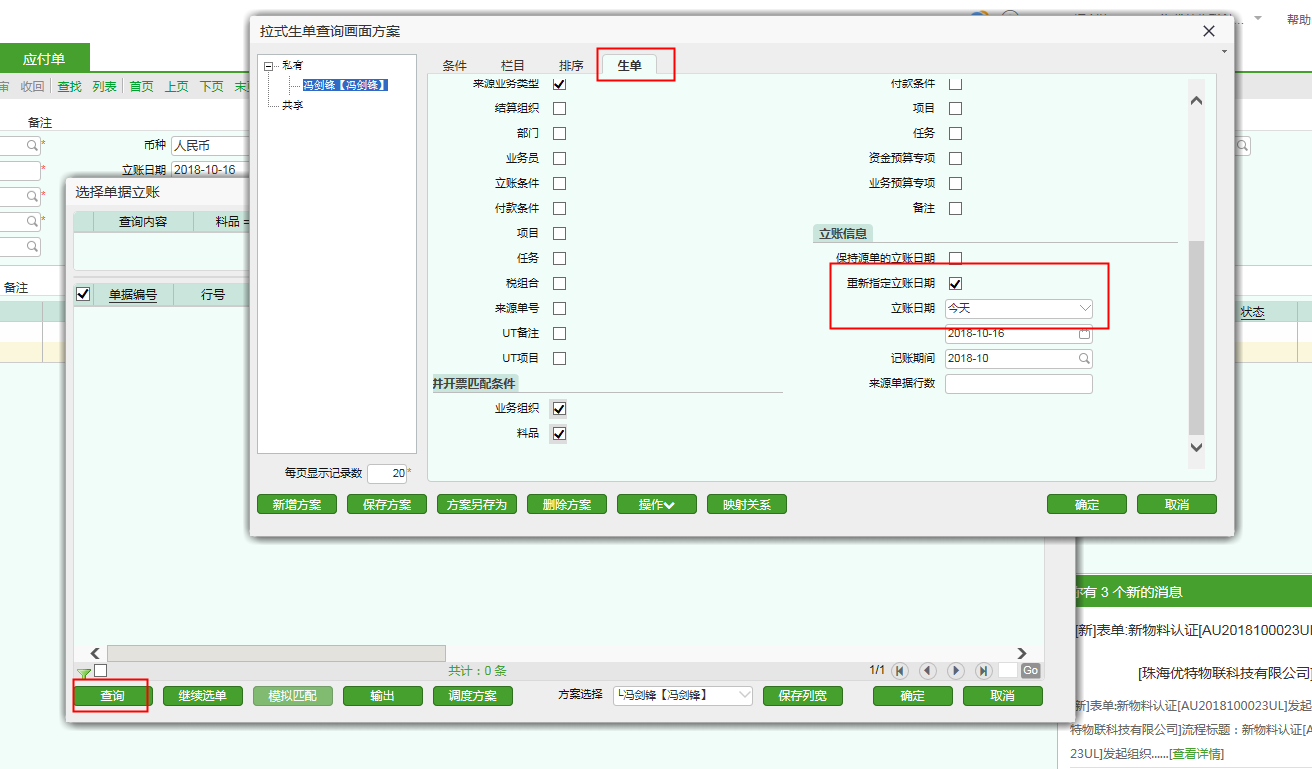Close the 拉式生单查询画面方案 dialog
Screen dimensions: 1312x769
point(1209,32)
